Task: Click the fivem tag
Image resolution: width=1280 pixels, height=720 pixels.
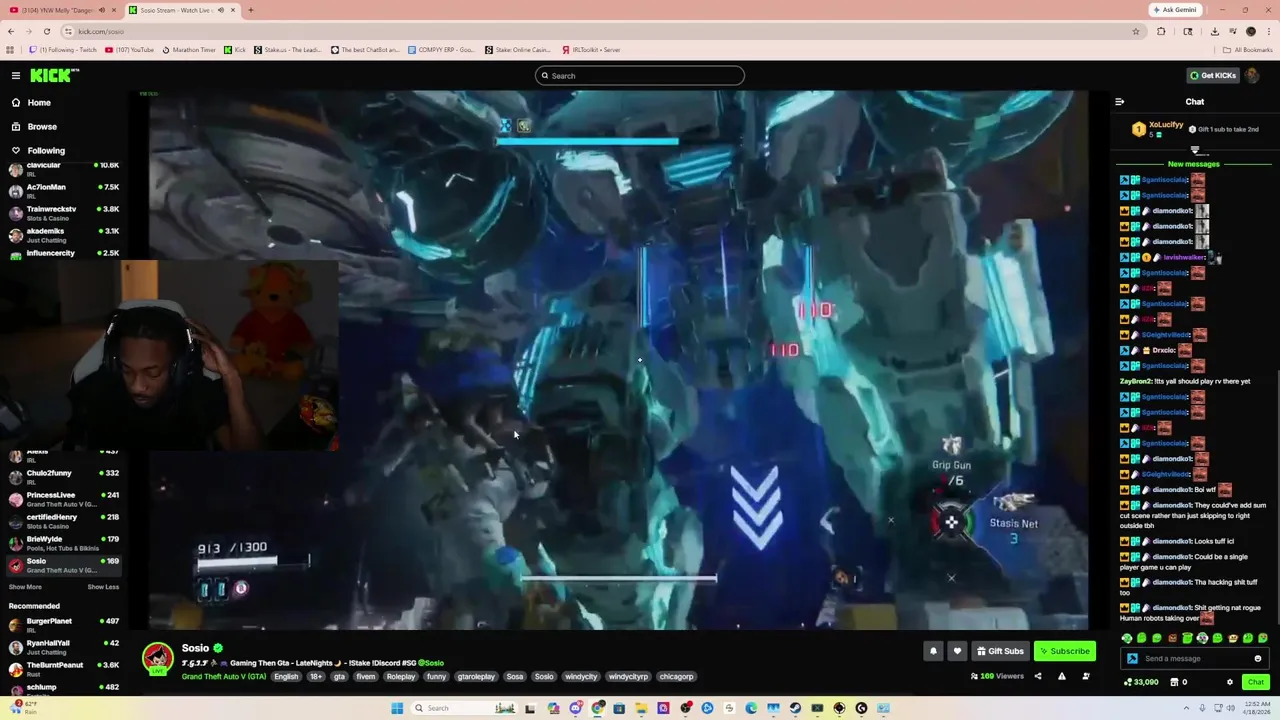Action: [x=365, y=677]
